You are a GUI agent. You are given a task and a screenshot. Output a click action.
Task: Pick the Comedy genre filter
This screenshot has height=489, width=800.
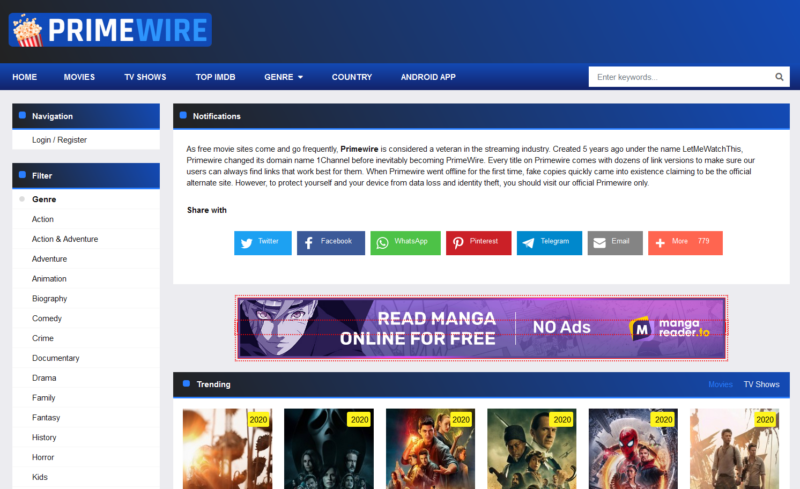click(x=47, y=319)
